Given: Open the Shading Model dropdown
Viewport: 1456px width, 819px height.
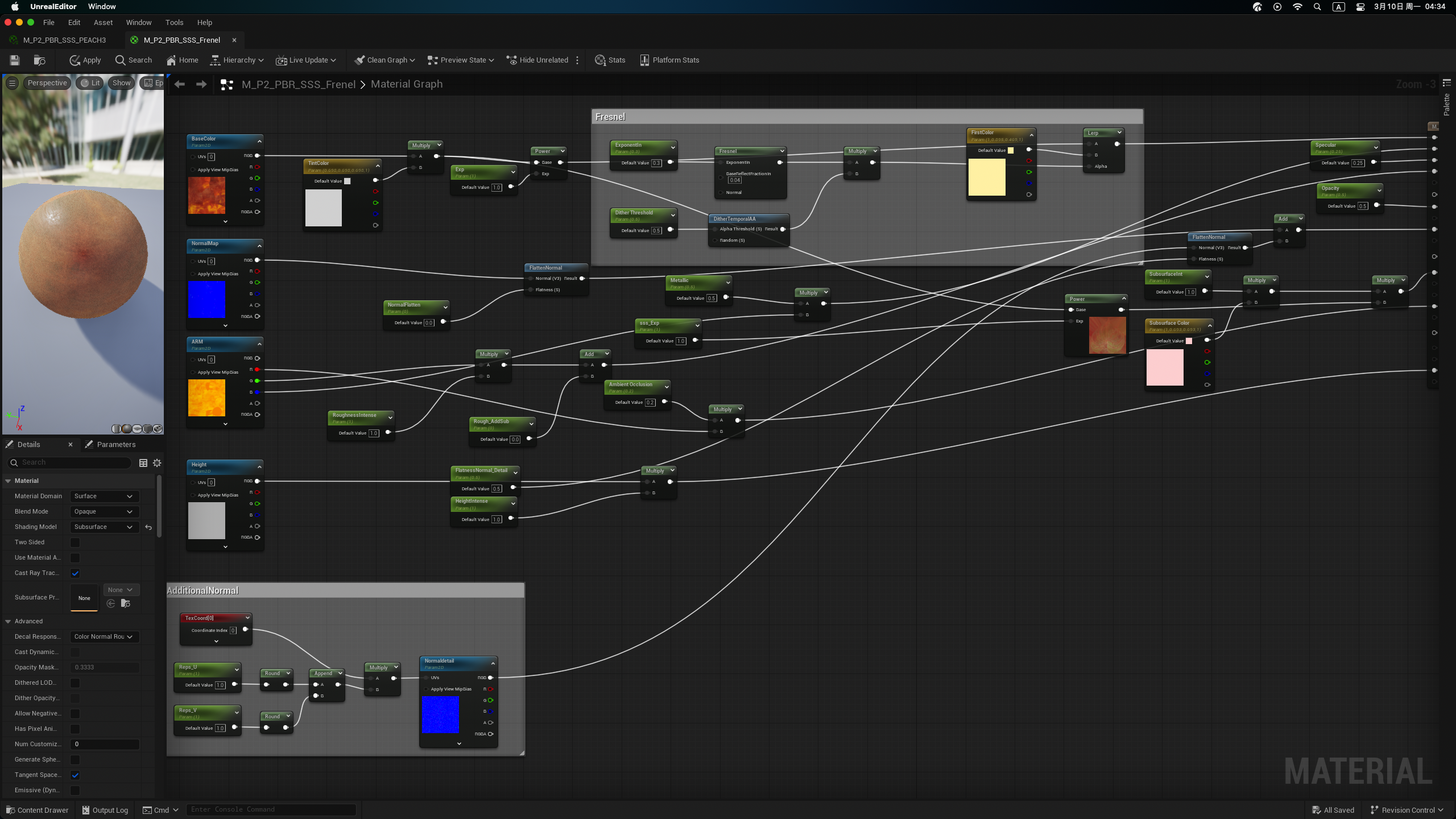Looking at the screenshot, I should pyautogui.click(x=104, y=527).
